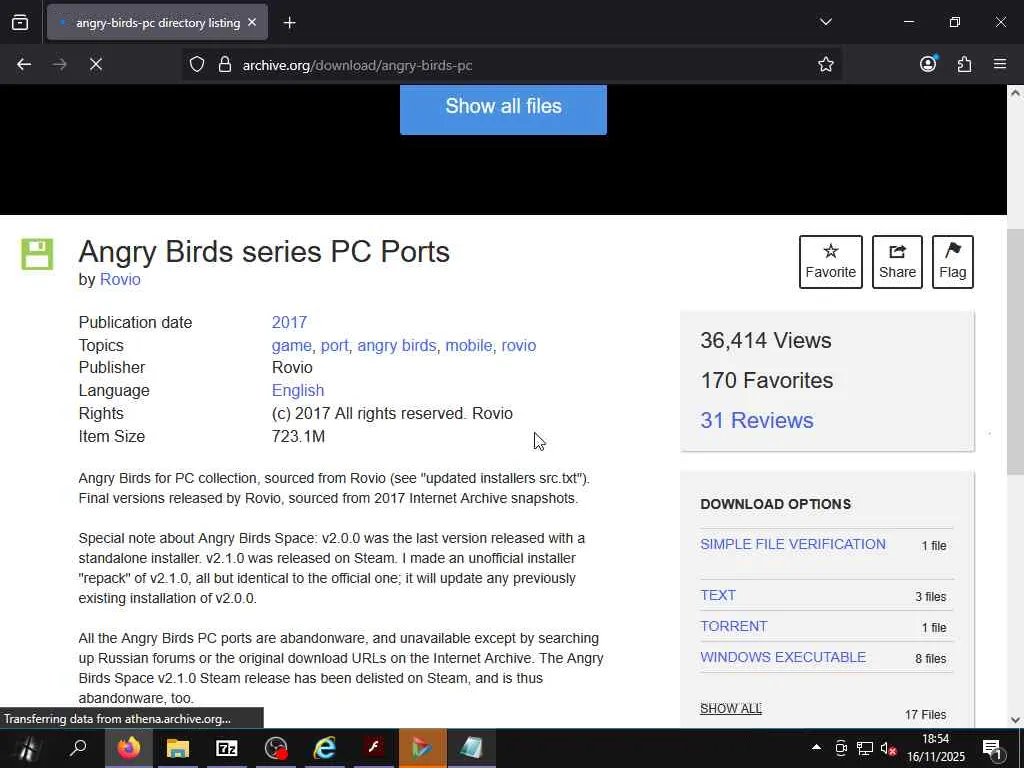Screen dimensions: 1024x768
Task: Open the mobile topic link
Action: pyautogui.click(x=469, y=345)
